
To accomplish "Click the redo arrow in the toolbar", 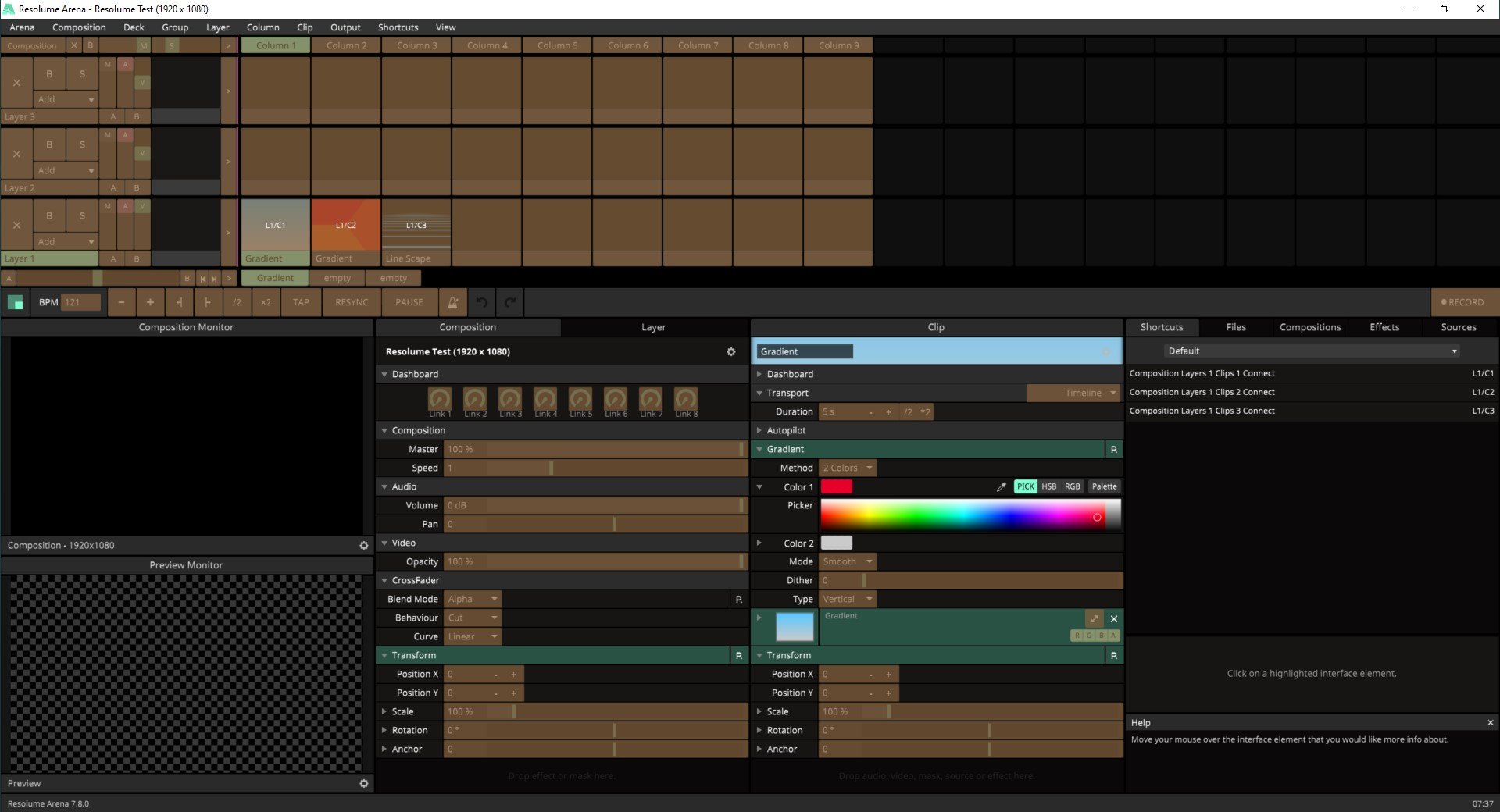I will (x=510, y=302).
